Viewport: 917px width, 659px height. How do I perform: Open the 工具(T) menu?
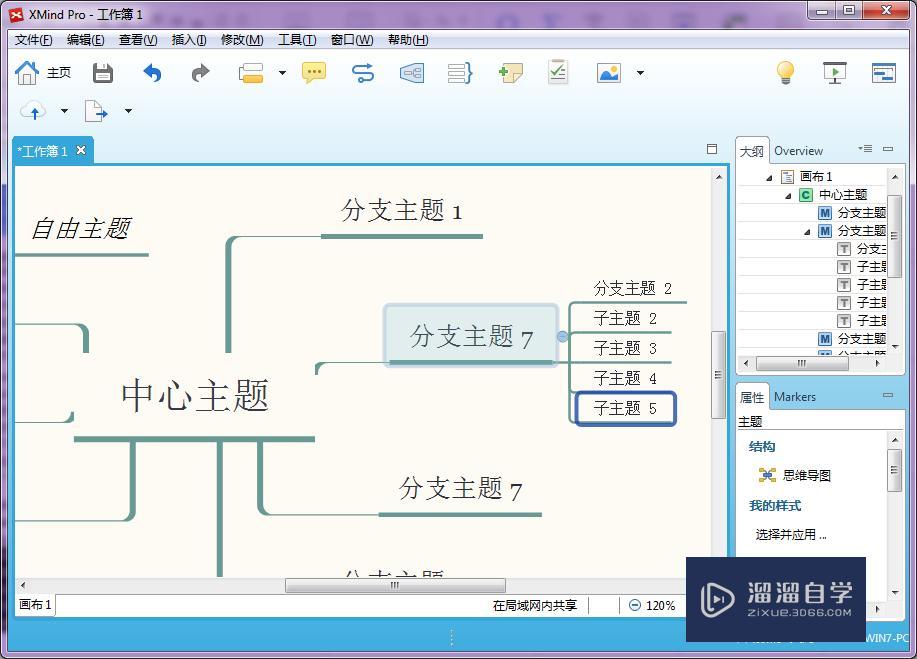pyautogui.click(x=297, y=40)
